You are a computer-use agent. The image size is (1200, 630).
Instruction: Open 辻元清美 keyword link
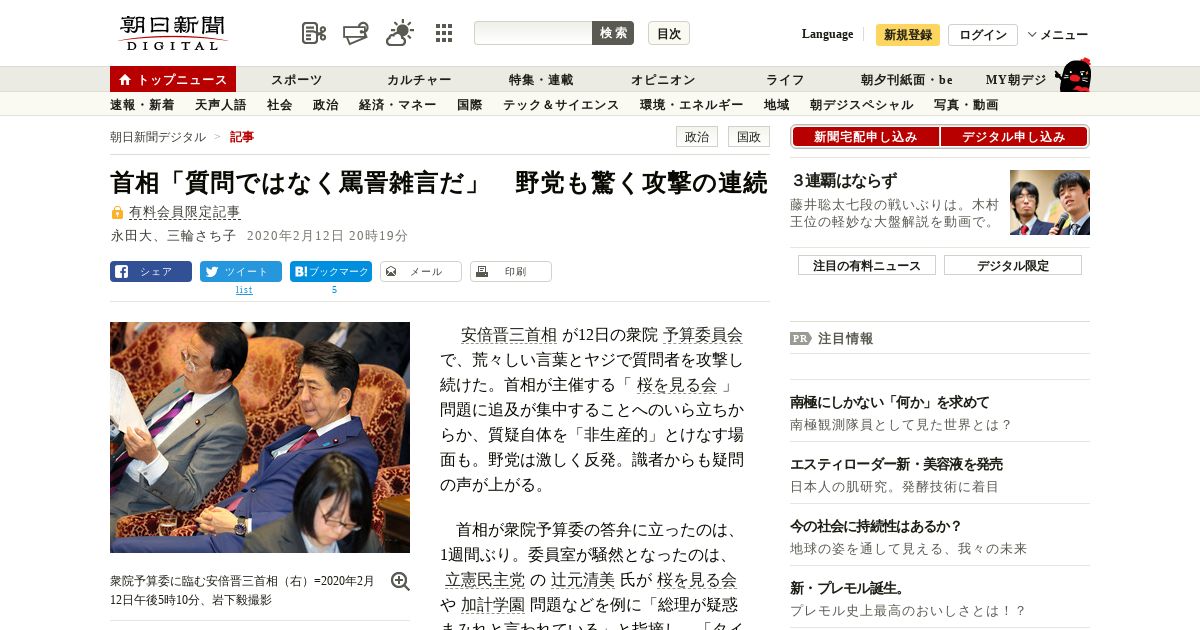583,580
